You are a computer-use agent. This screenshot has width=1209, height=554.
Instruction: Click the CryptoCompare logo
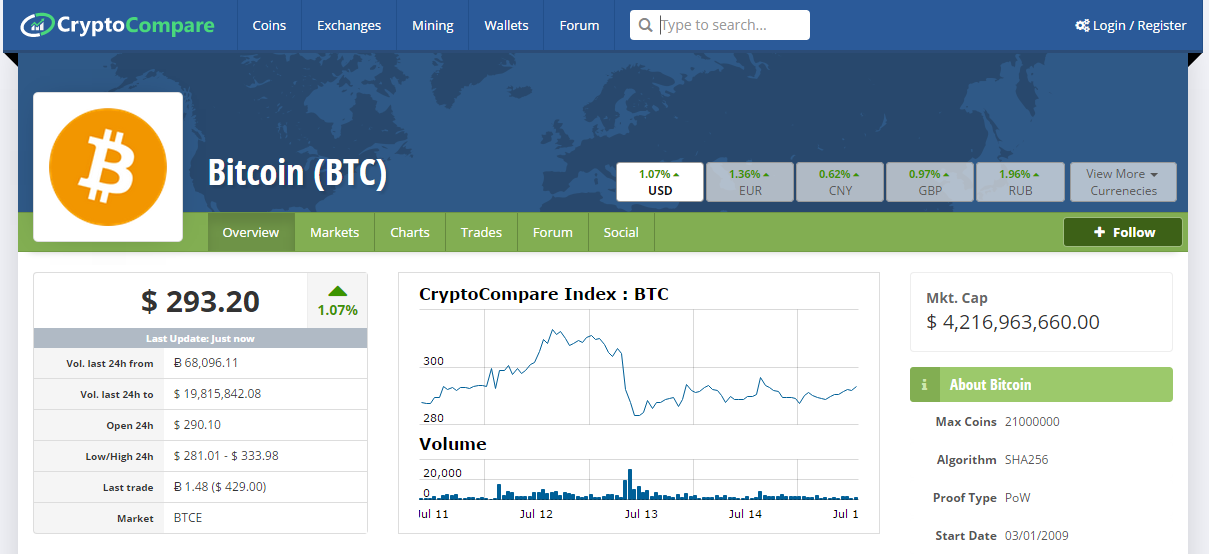[x=118, y=24]
